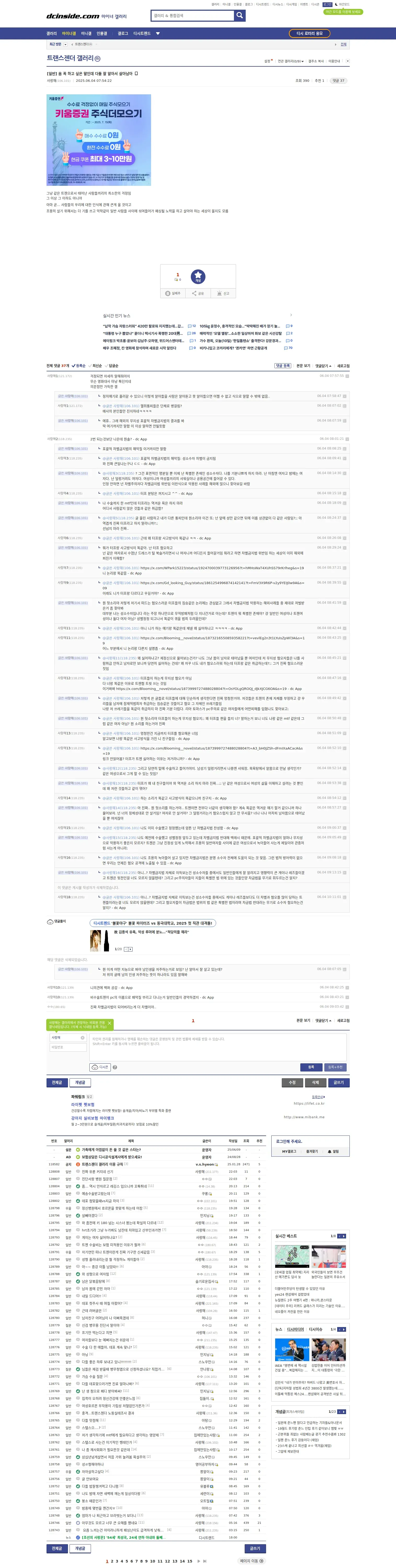Open the 갤러리 navigation menu item
The width and height of the screenshot is (396, 1568).
pos(52,33)
